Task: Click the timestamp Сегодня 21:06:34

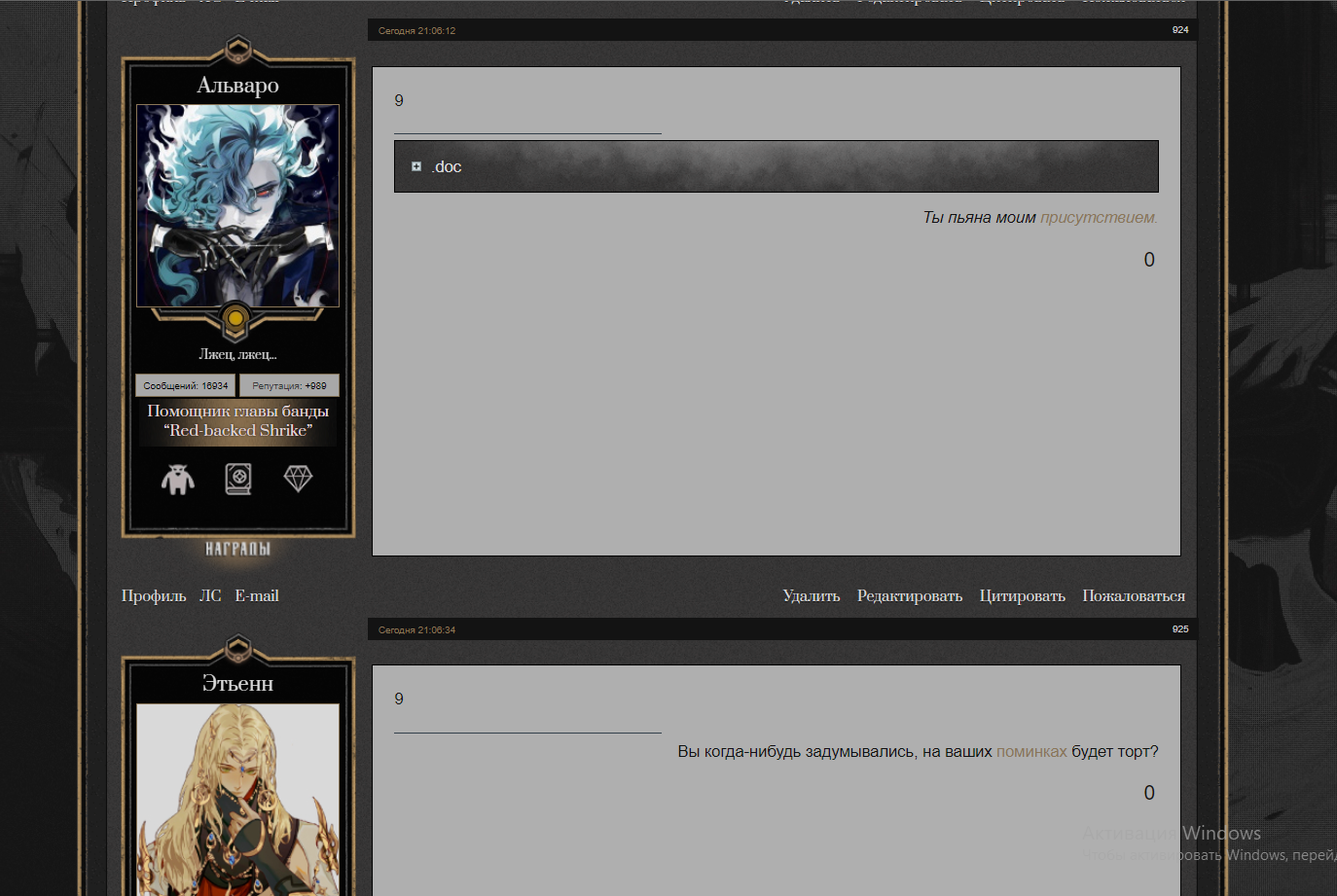Action: (x=416, y=630)
